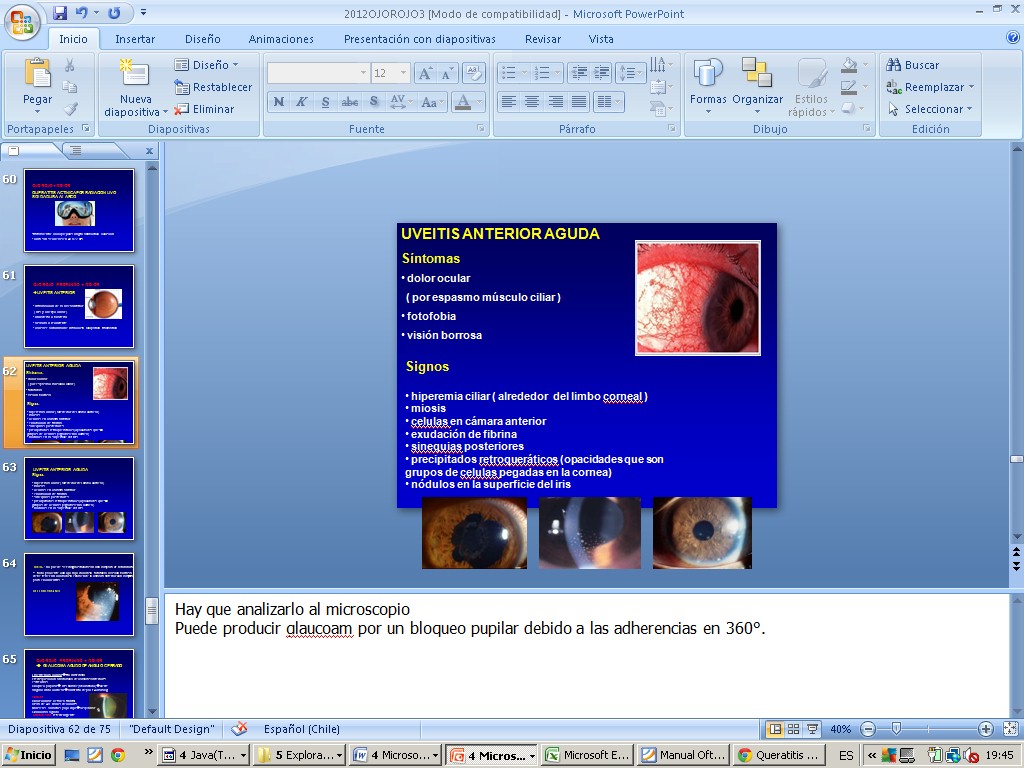Open the Insertar ribbon tab
The image size is (1024, 768).
pyautogui.click(x=135, y=39)
